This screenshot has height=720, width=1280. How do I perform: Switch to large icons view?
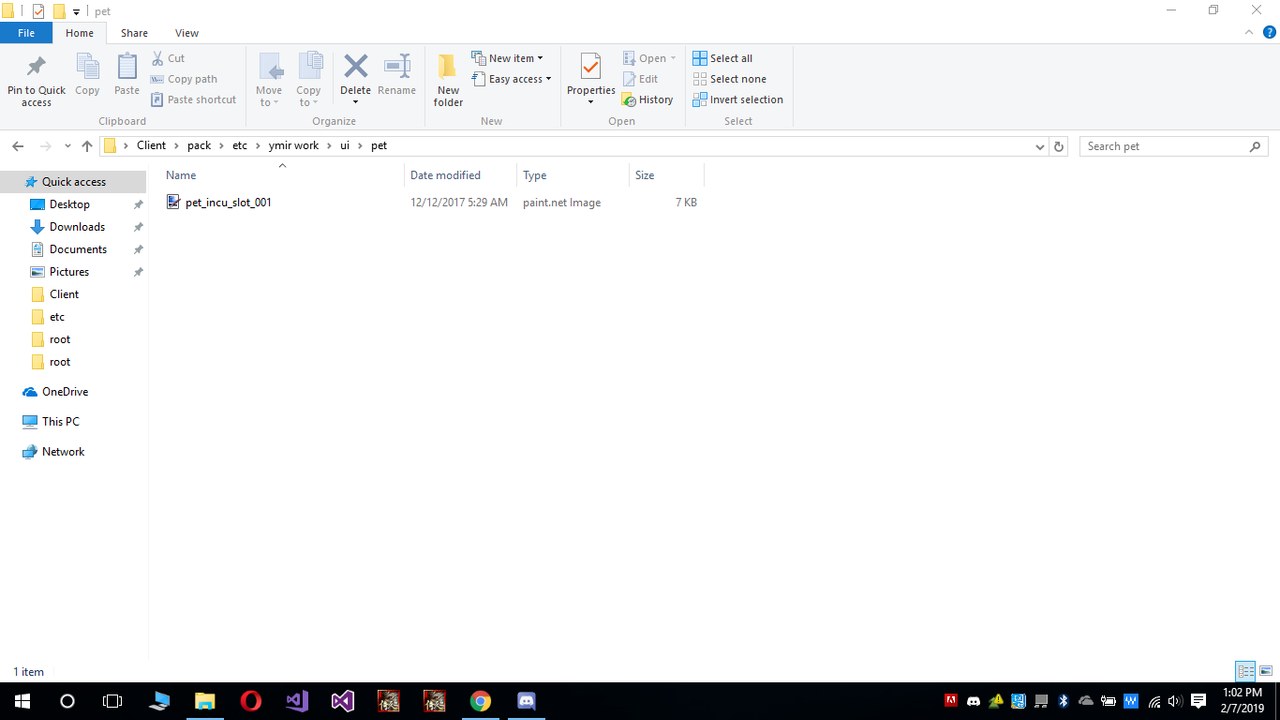(x=1266, y=671)
